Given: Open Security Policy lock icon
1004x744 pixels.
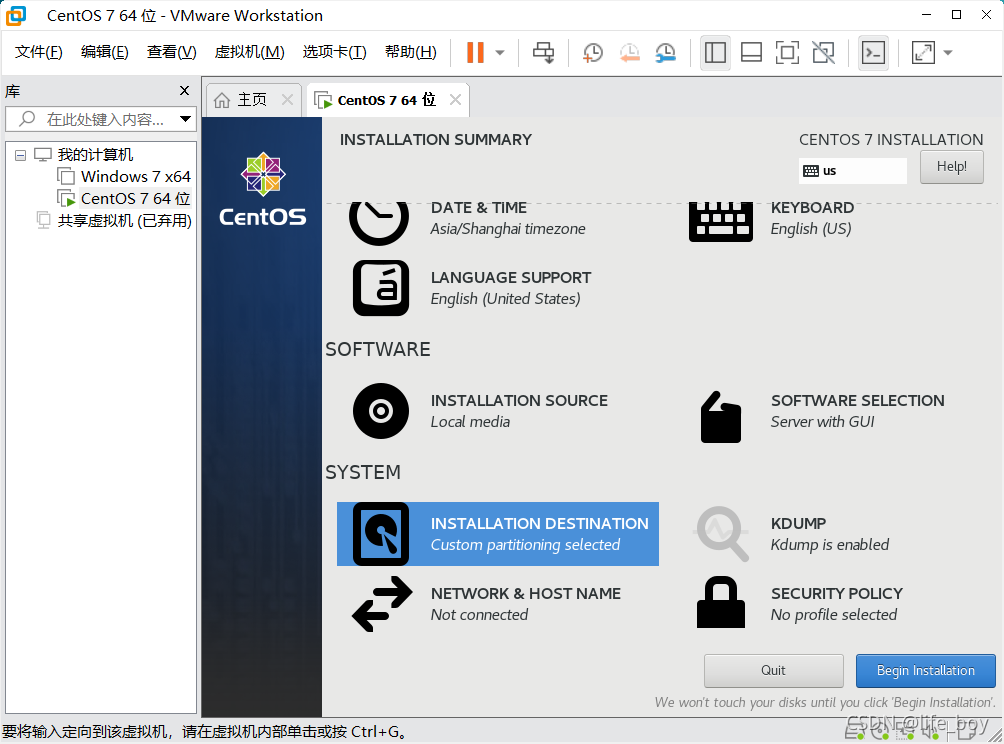Looking at the screenshot, I should coord(720,602).
